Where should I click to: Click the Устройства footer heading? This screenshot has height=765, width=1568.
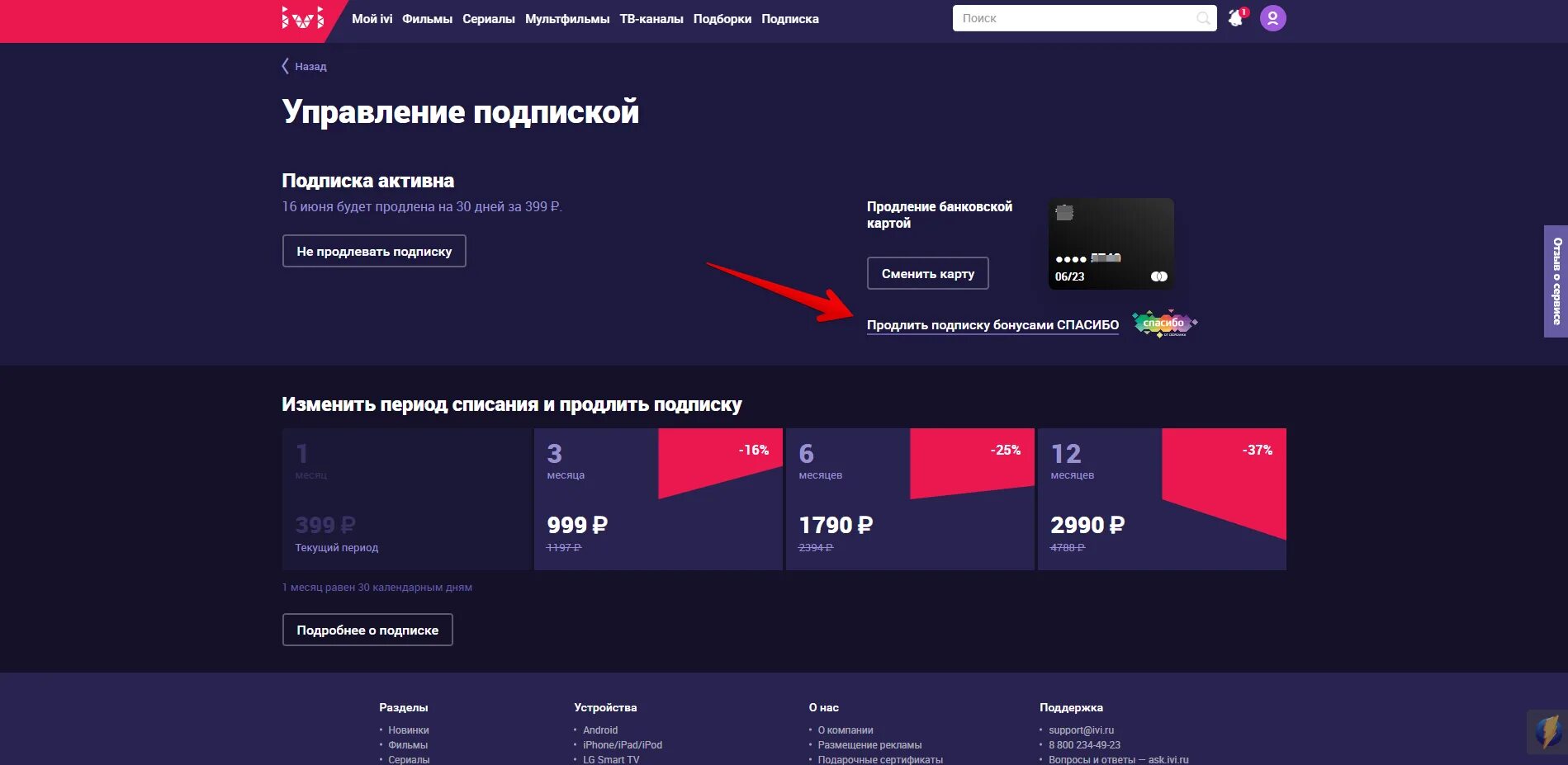605,707
